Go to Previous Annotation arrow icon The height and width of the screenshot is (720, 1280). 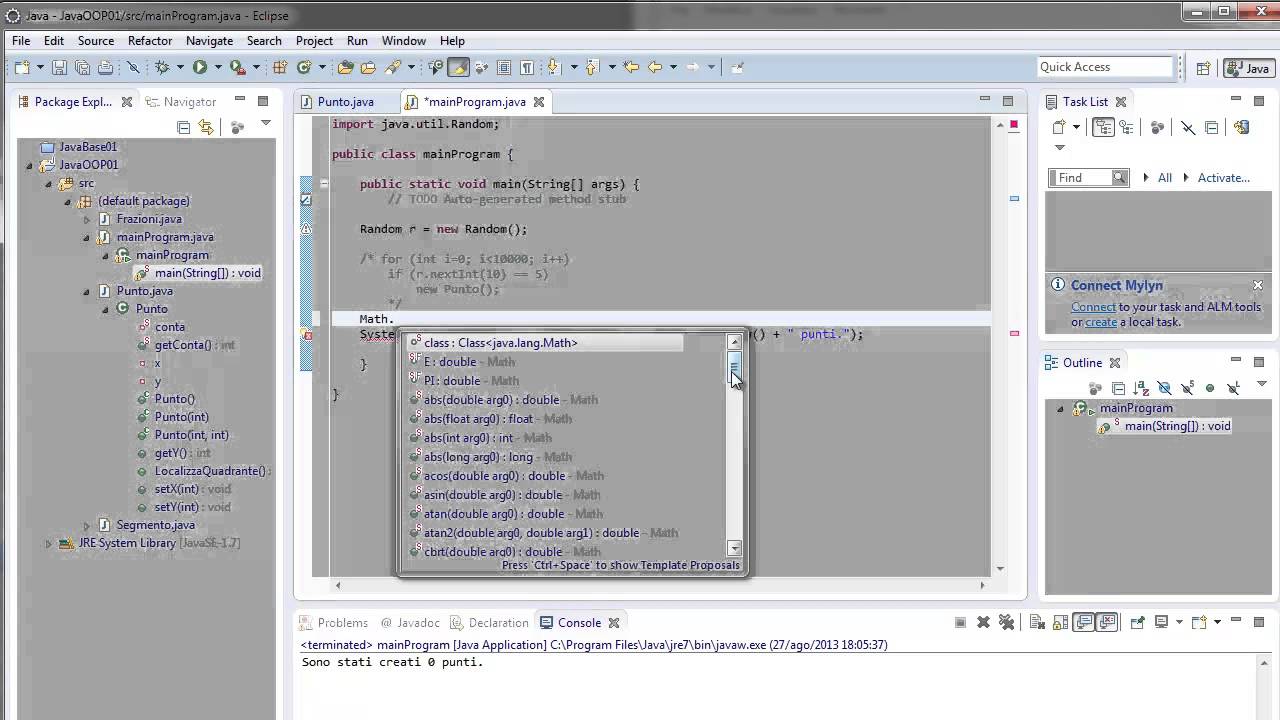592,67
